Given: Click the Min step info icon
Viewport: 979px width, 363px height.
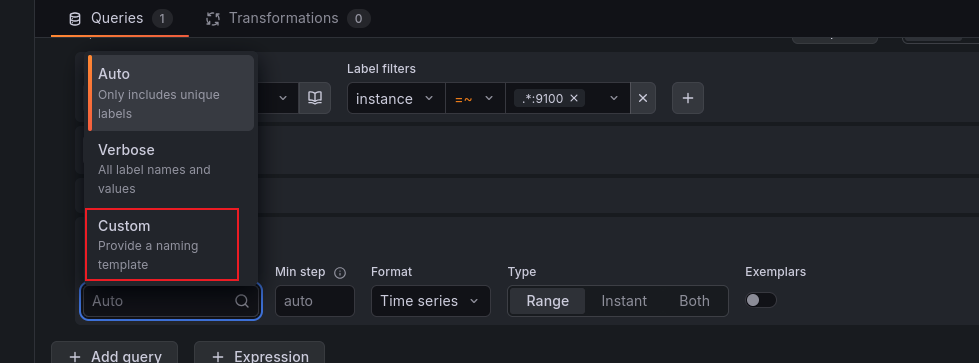Looking at the screenshot, I should pos(340,272).
